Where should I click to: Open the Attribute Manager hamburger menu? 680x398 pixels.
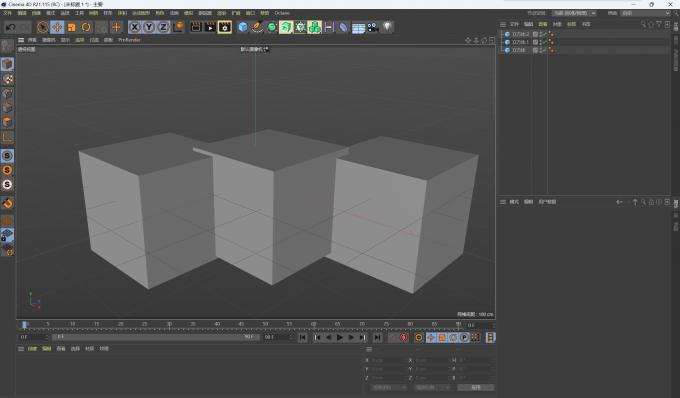(x=503, y=202)
